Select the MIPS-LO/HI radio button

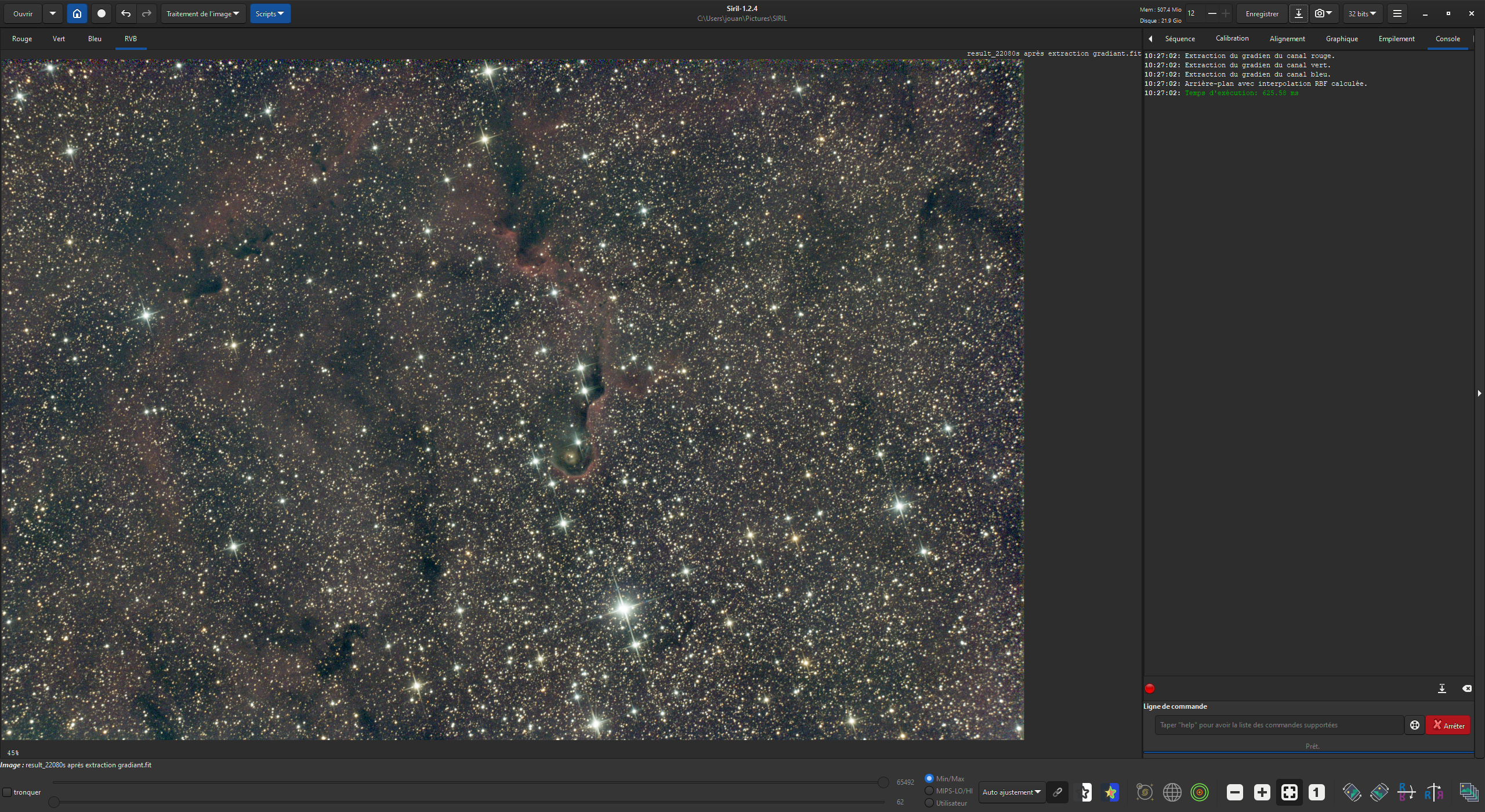click(929, 791)
